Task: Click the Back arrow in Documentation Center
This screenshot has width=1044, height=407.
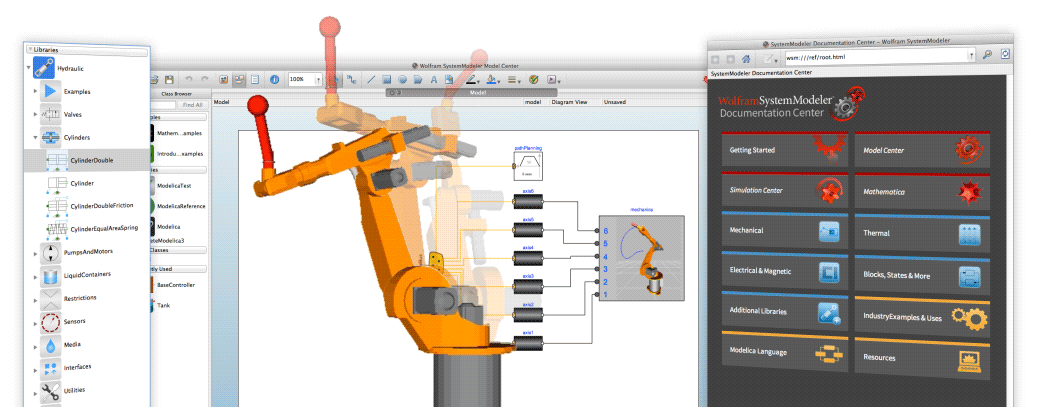Action: (x=717, y=59)
